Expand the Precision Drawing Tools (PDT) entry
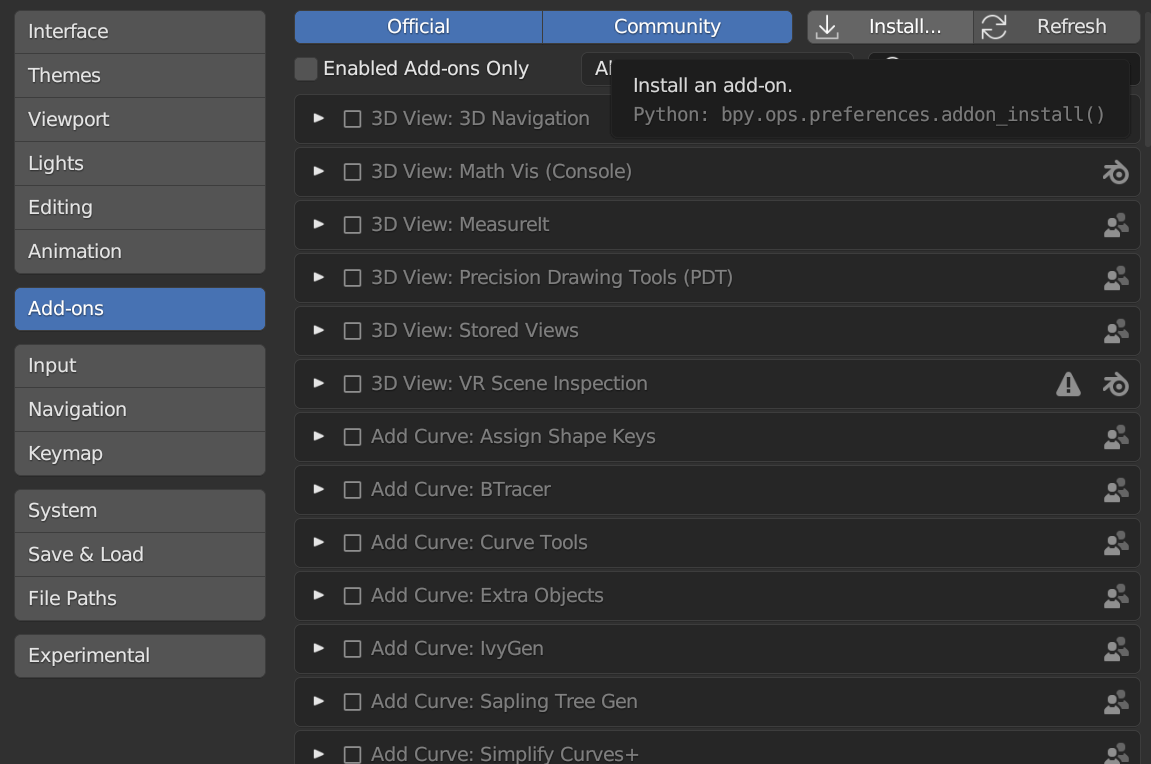This screenshot has width=1151, height=764. [319, 277]
